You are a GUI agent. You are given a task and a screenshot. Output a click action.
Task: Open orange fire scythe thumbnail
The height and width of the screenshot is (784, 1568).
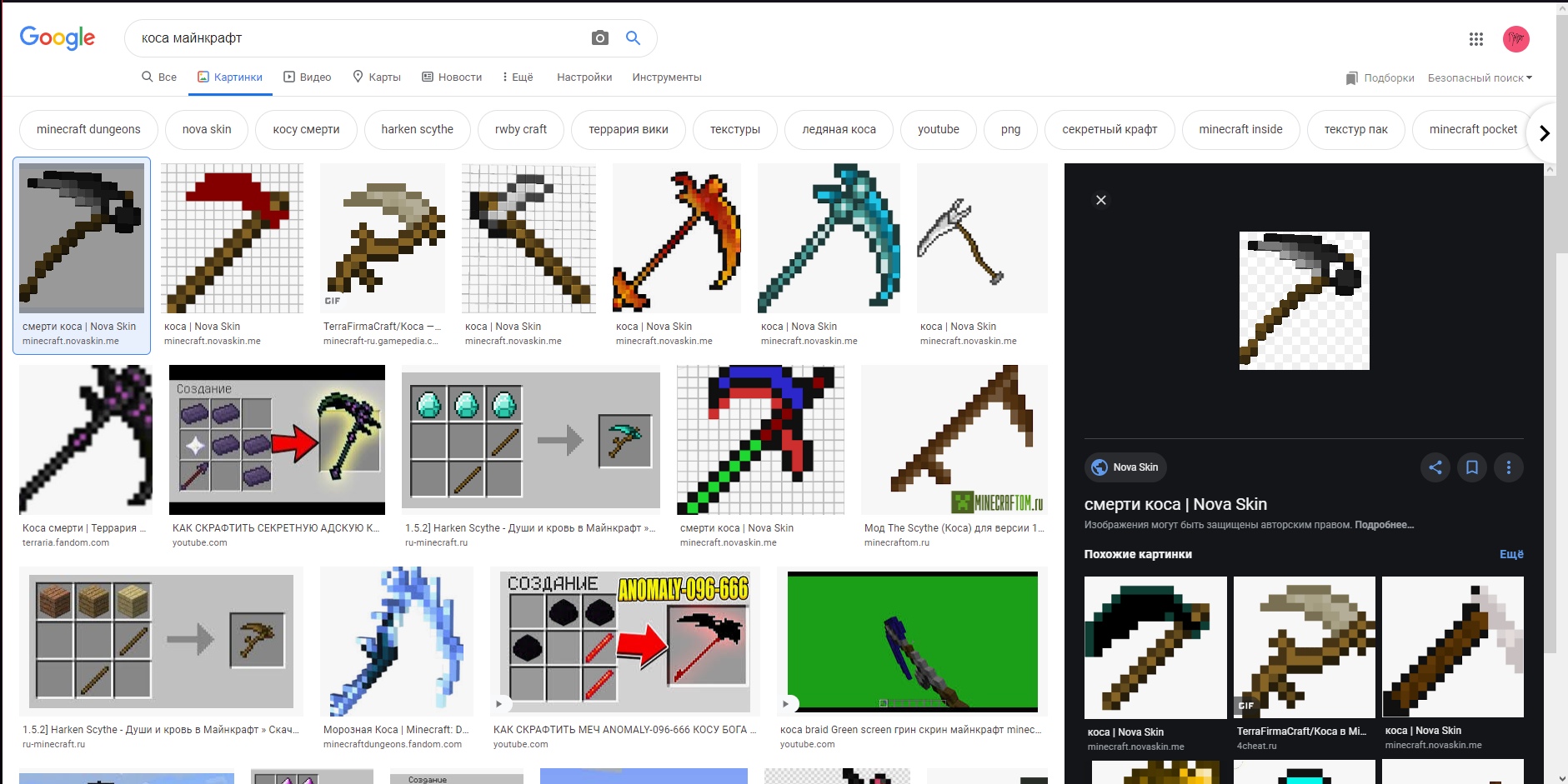pos(677,238)
